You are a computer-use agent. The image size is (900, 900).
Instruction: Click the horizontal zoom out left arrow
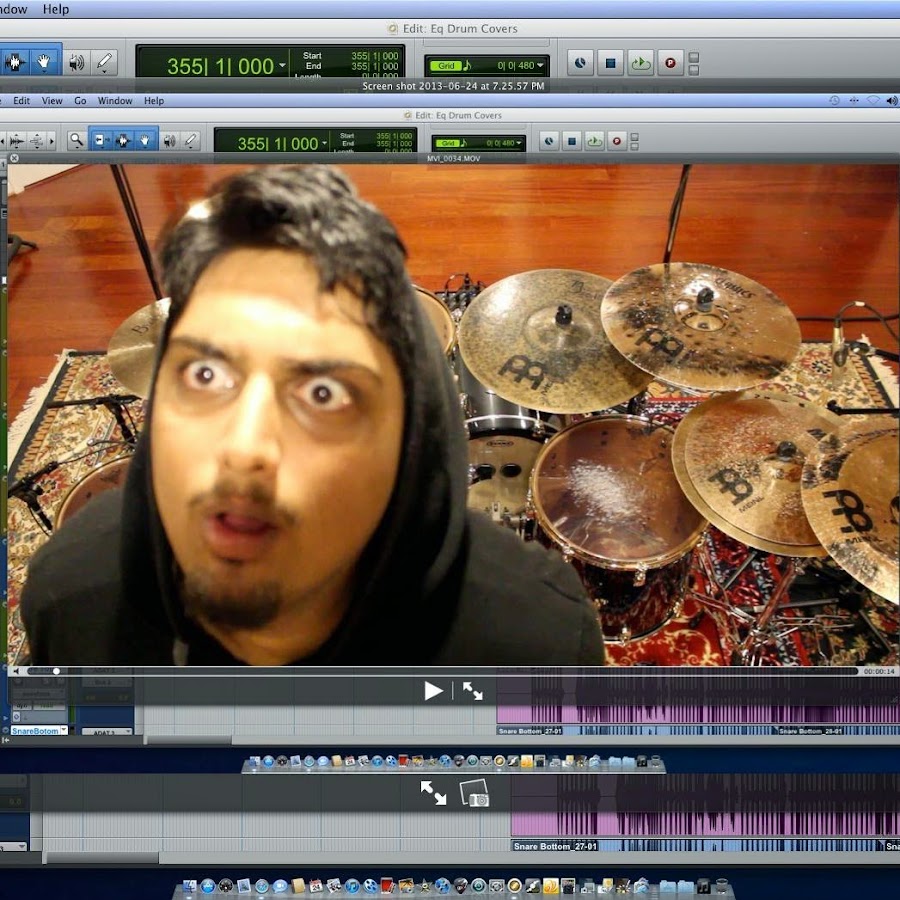click(3, 141)
